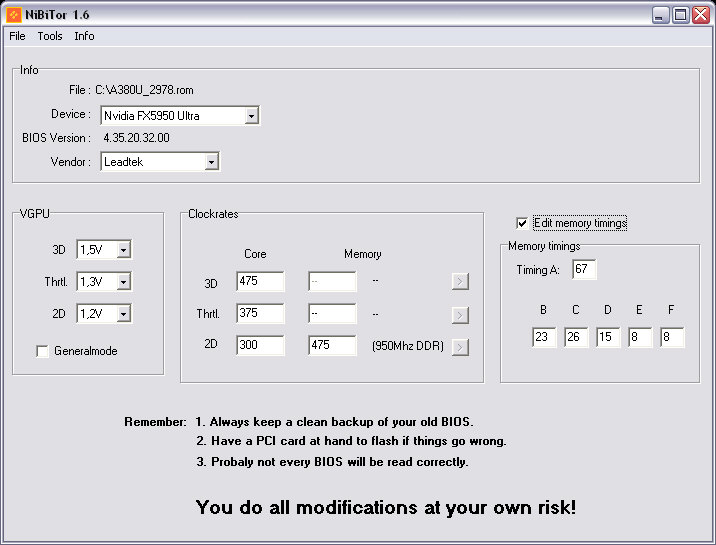Image resolution: width=716 pixels, height=545 pixels.
Task: Click BIOS version text 4.35.20.32.00
Action: coord(137,138)
